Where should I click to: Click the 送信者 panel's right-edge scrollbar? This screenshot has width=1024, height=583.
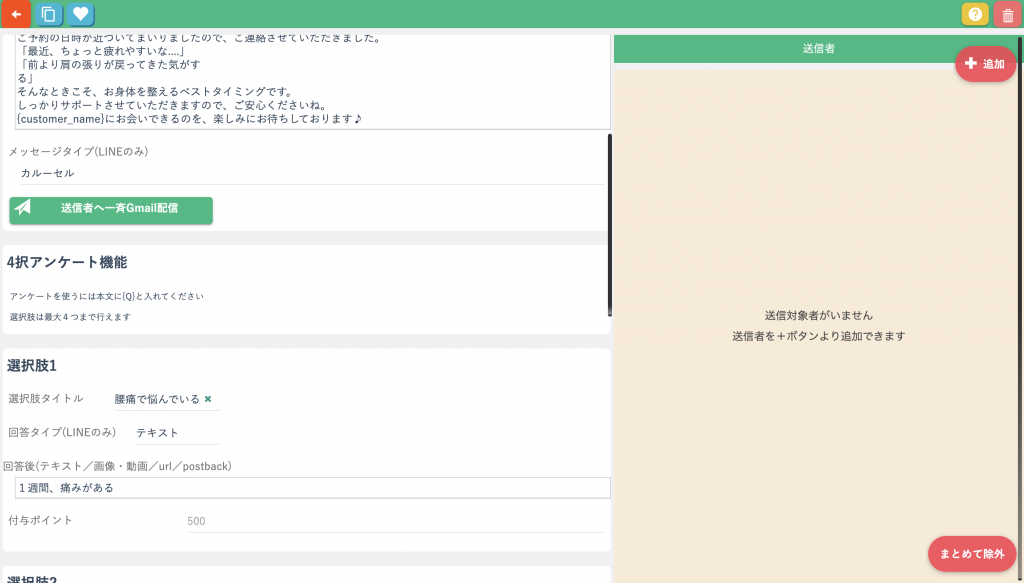(x=1020, y=300)
